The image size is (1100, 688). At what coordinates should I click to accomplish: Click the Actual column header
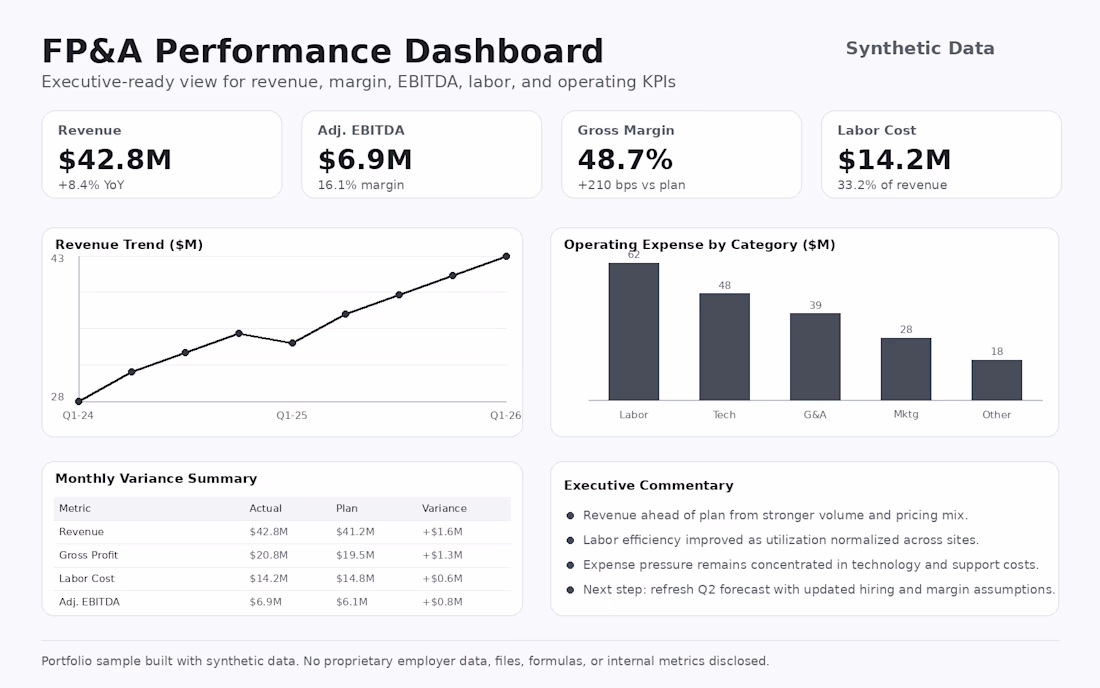click(265, 508)
